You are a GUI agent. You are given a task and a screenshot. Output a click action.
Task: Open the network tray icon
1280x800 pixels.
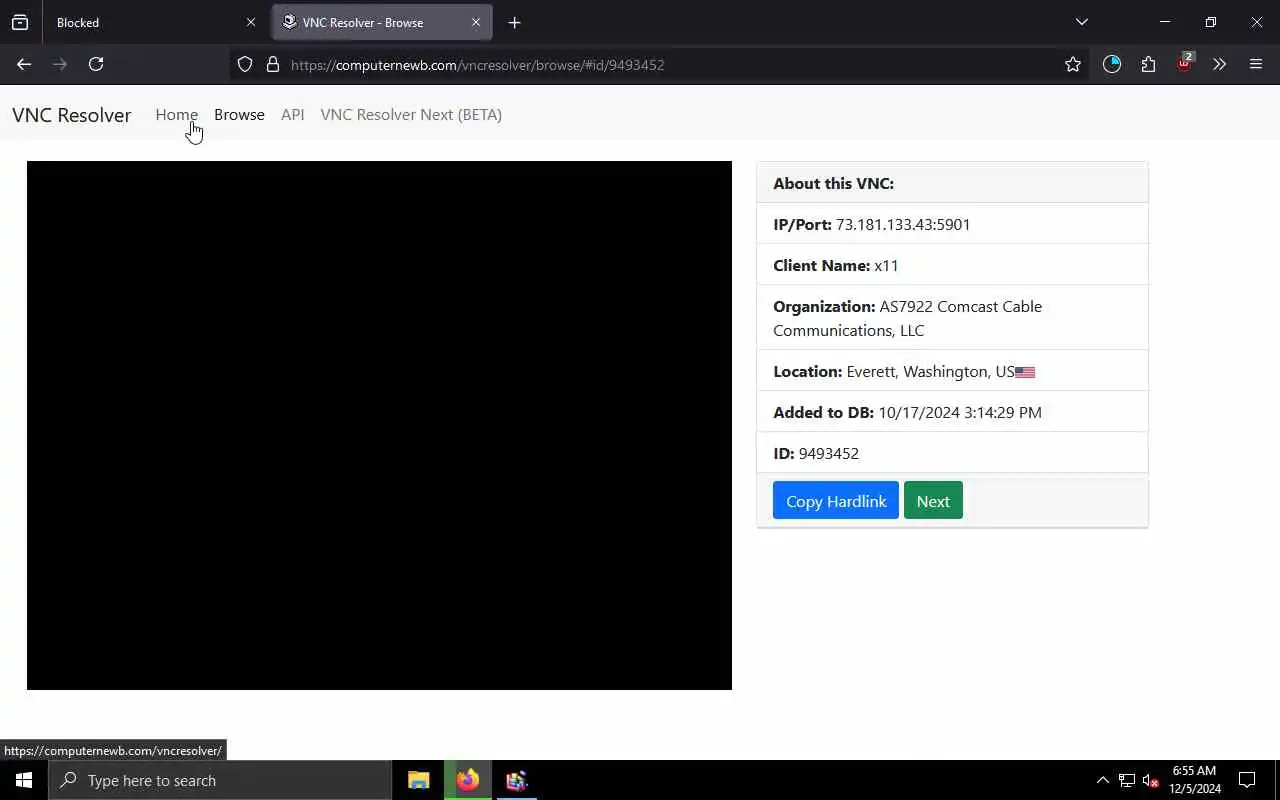1127,781
